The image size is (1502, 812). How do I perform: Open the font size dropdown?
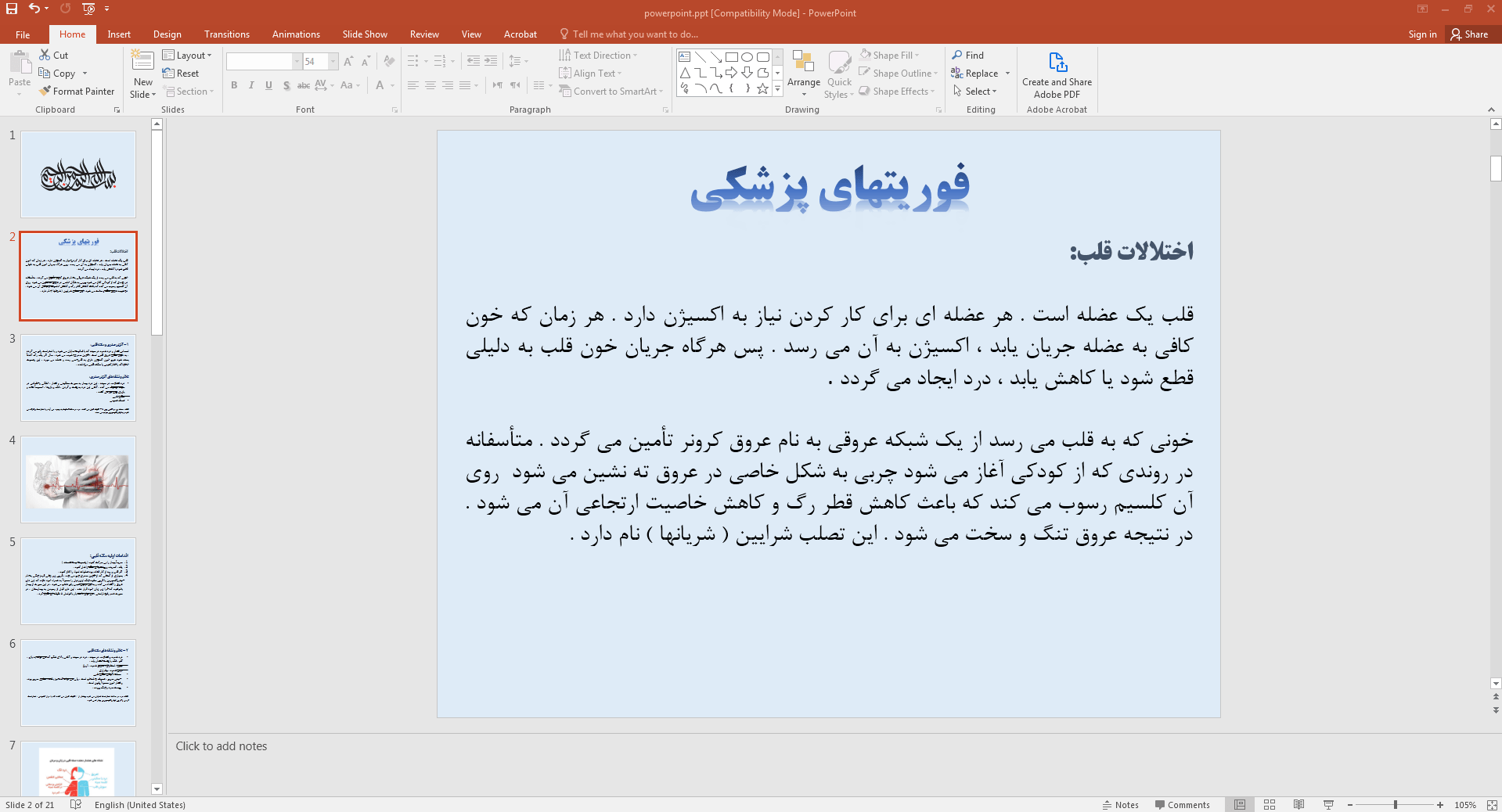[x=333, y=61]
